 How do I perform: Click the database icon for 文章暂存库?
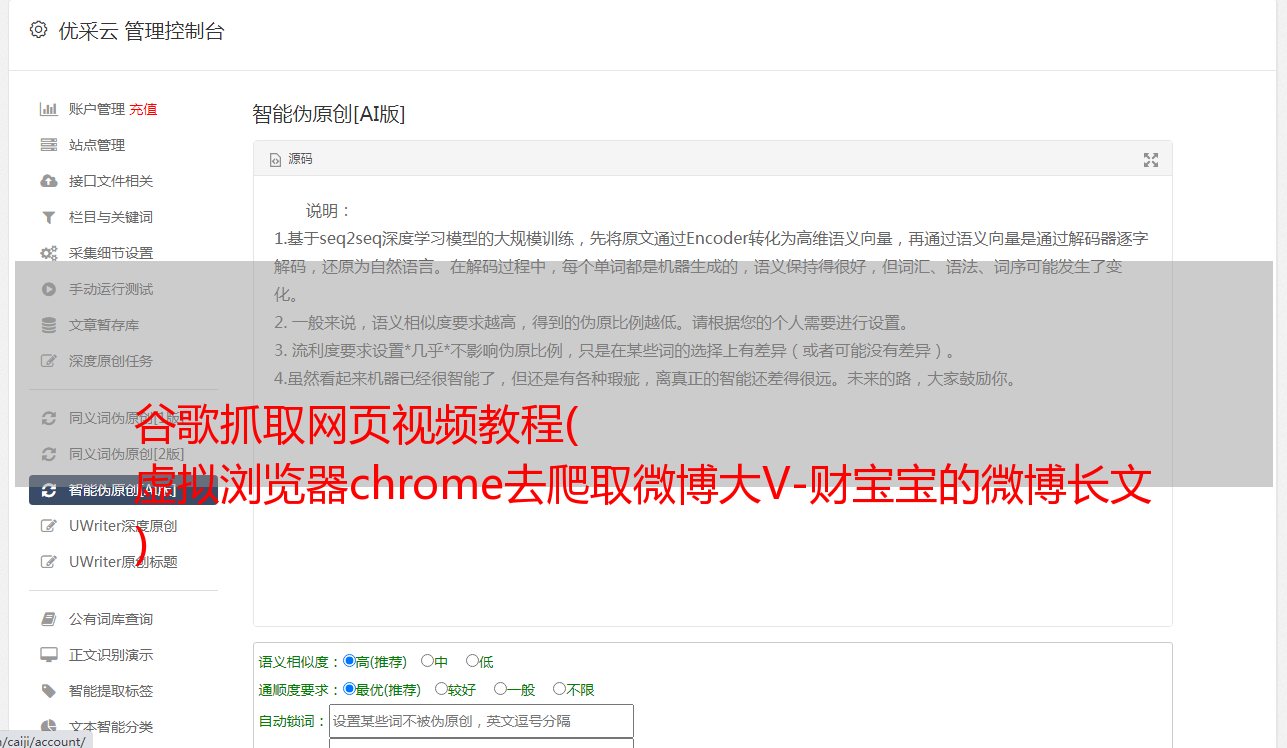tap(48, 325)
